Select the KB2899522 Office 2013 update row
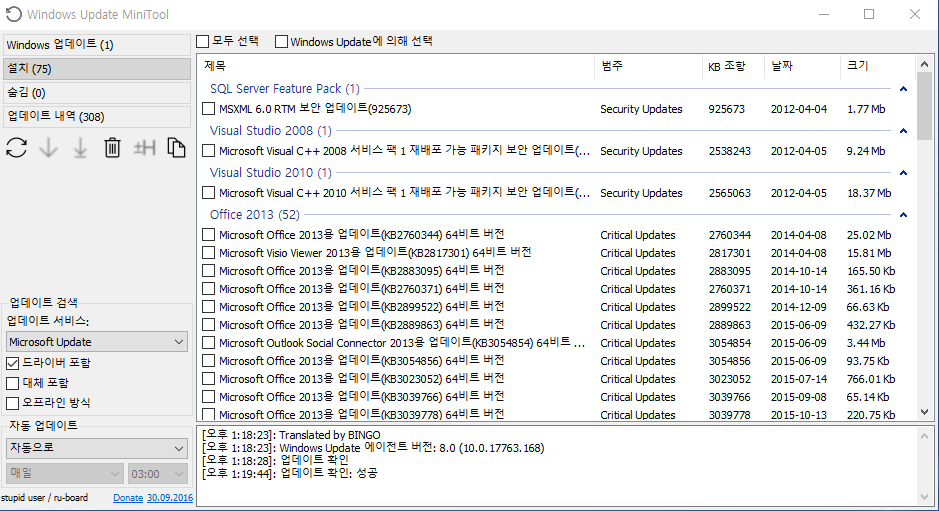Viewport: 939px width, 511px height. 557,307
